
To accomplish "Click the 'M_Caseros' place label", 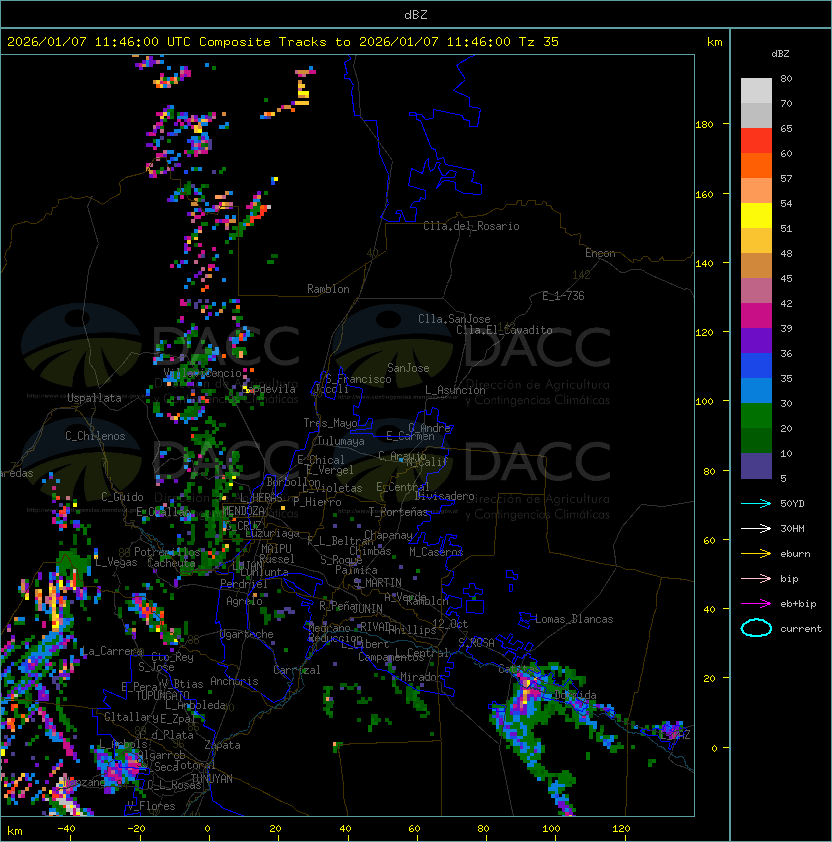I will 436,551.
